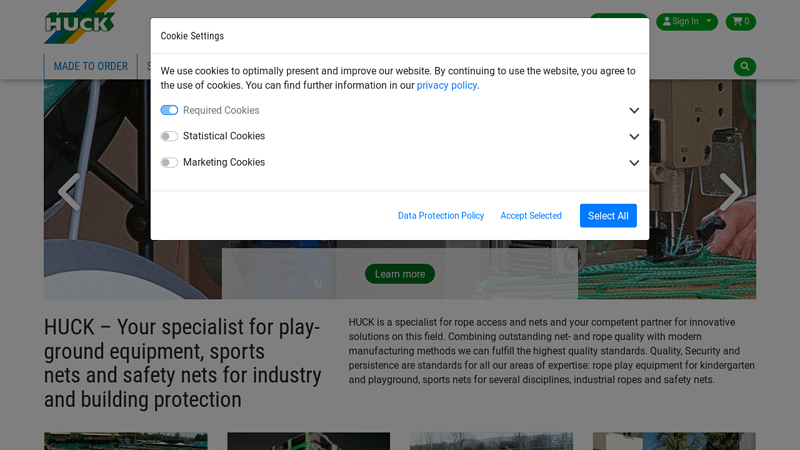Click the green search magnifier icon
The width and height of the screenshot is (800, 450).
[x=744, y=66]
